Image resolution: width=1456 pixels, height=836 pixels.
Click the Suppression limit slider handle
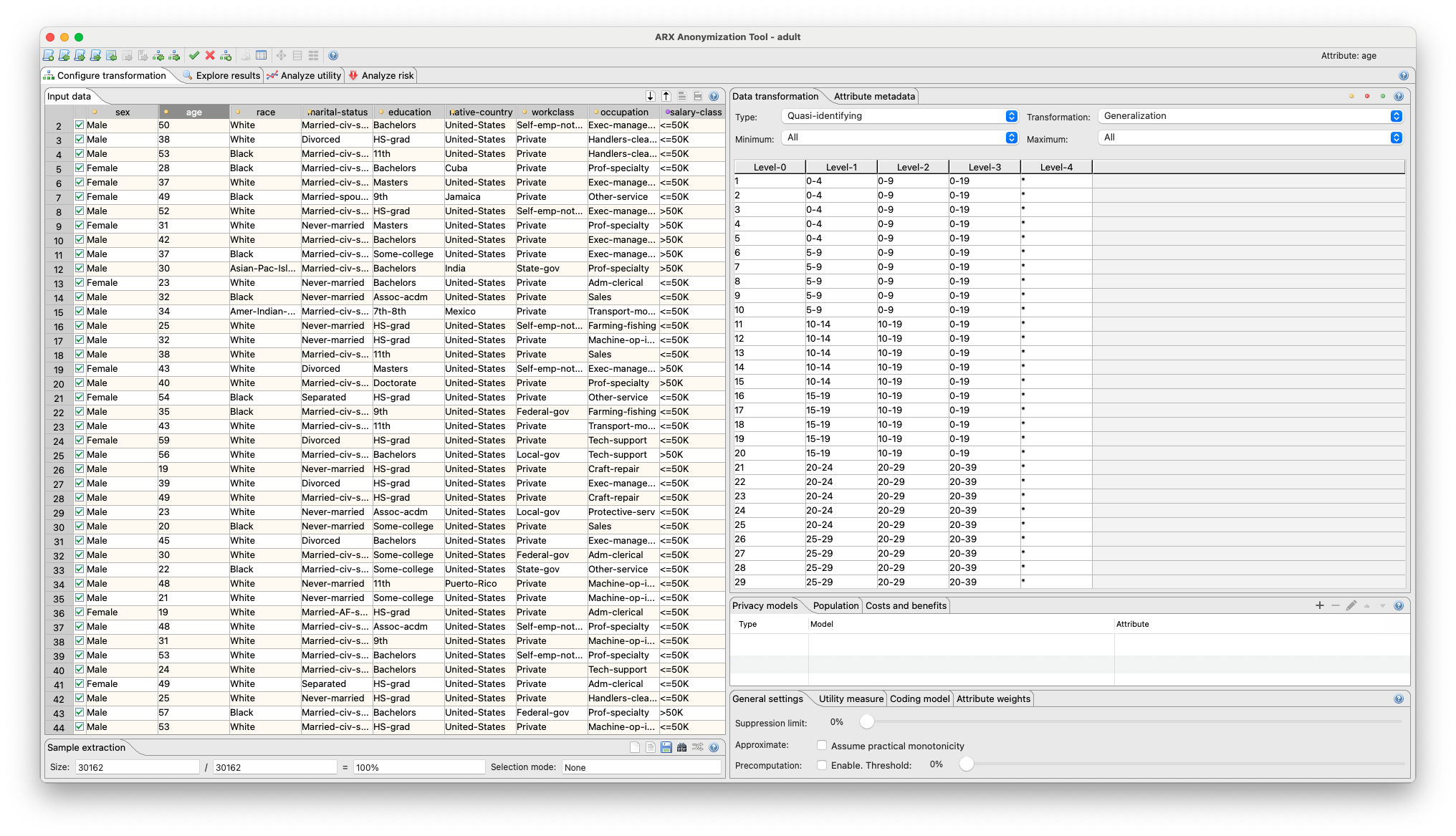pyautogui.click(x=867, y=722)
